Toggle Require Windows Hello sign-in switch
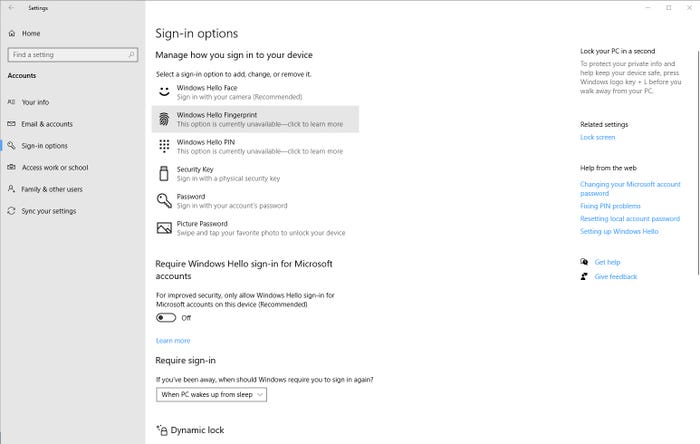 pos(166,318)
